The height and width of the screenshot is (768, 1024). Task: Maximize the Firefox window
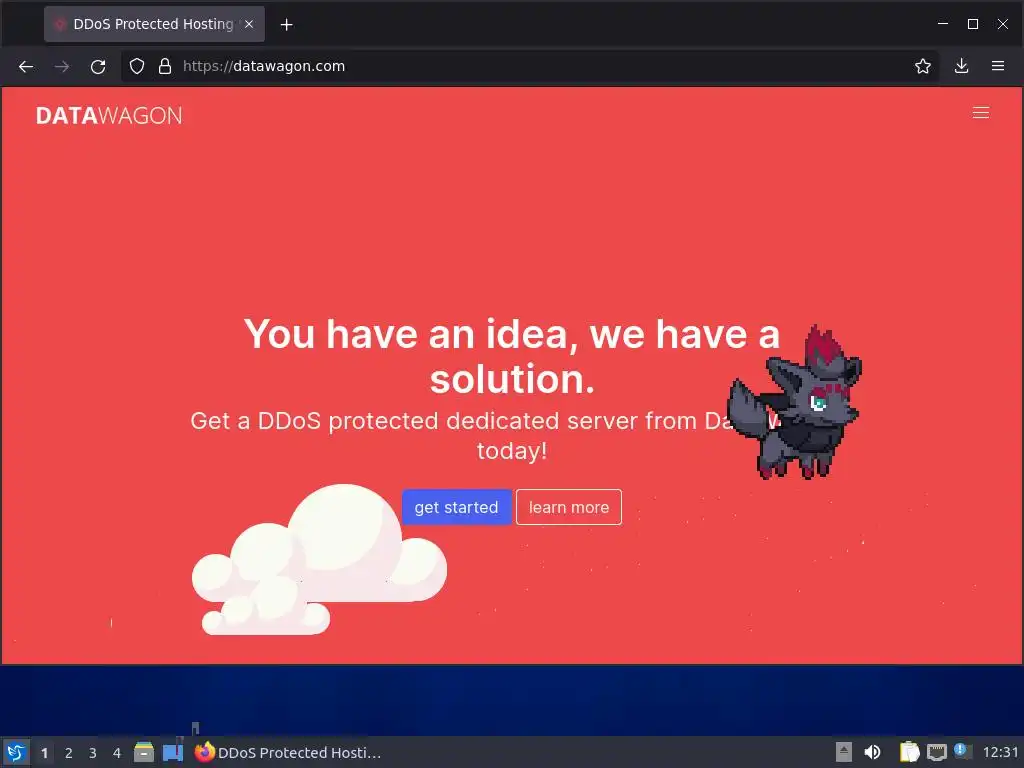coord(972,24)
